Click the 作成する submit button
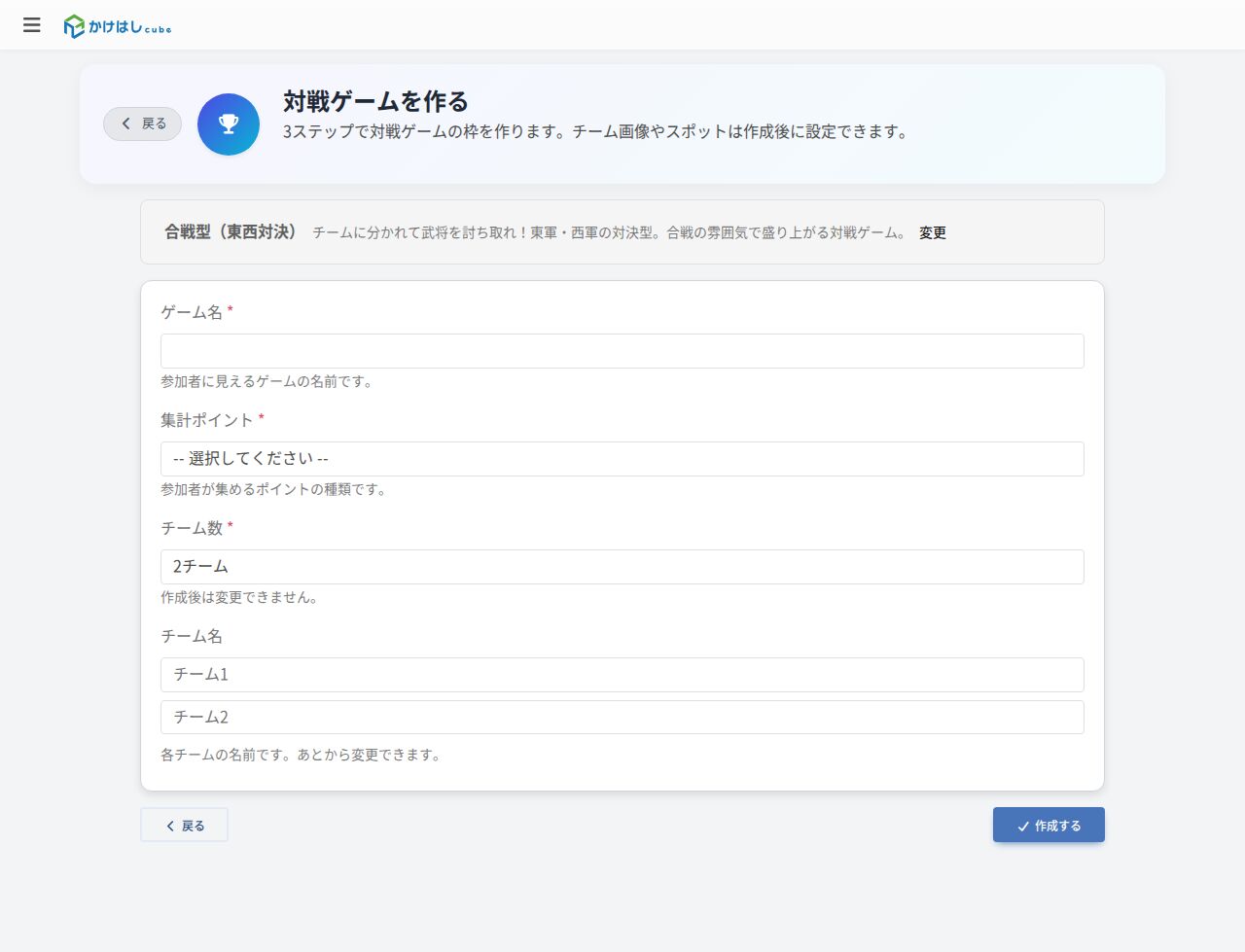1245x952 pixels. click(1049, 826)
